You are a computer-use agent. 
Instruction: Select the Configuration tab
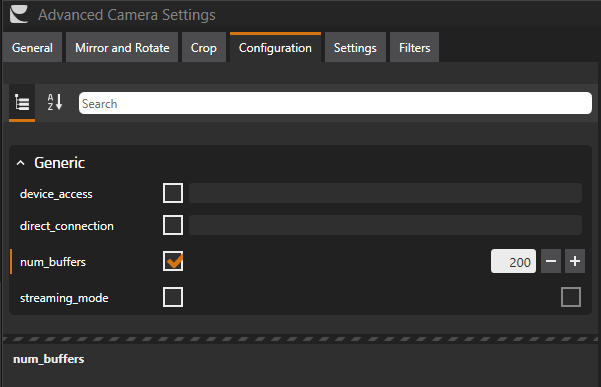click(275, 48)
